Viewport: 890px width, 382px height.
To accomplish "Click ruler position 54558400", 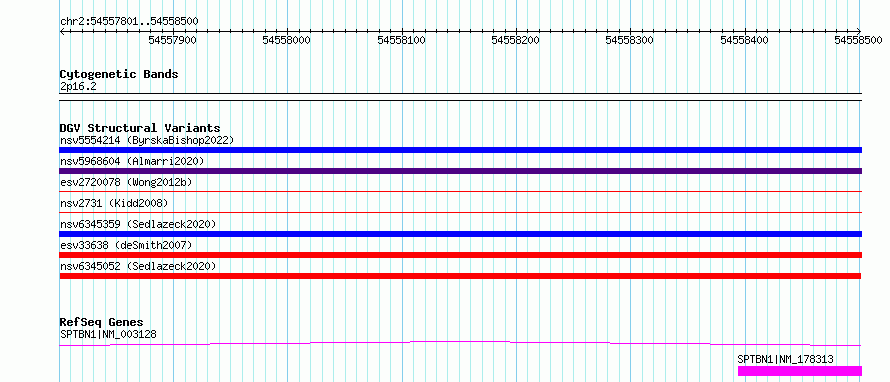I will pyautogui.click(x=744, y=40).
